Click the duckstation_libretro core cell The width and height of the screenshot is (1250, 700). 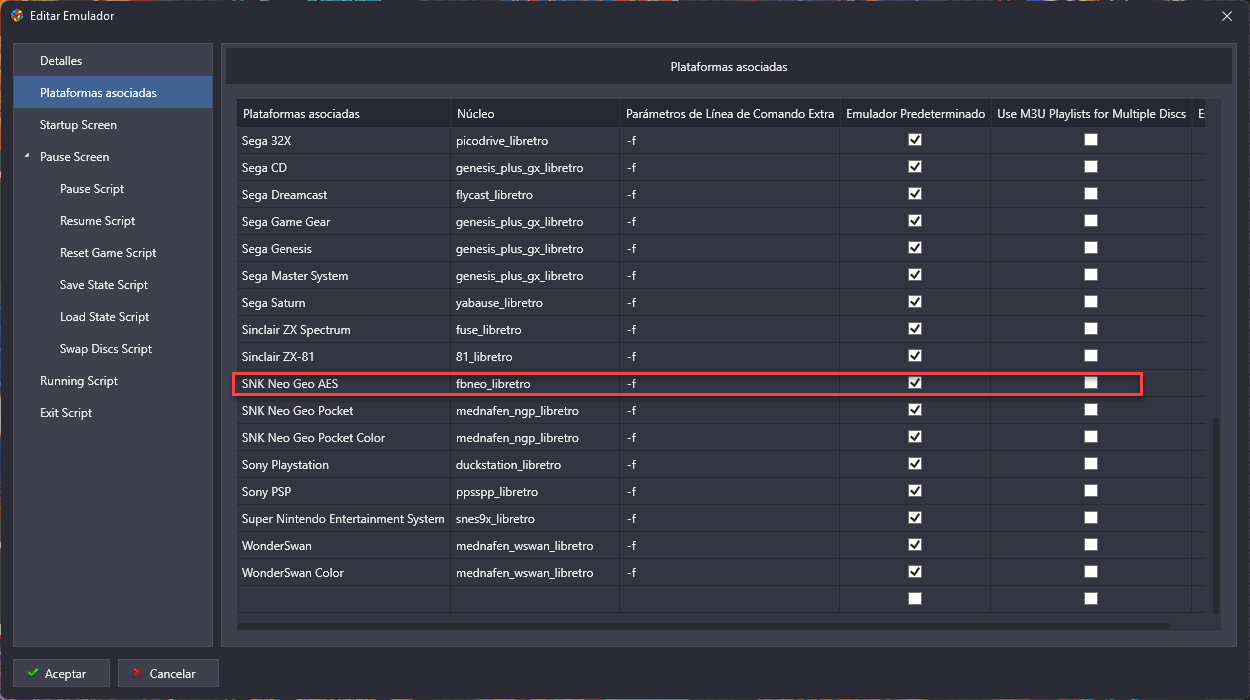click(535, 464)
